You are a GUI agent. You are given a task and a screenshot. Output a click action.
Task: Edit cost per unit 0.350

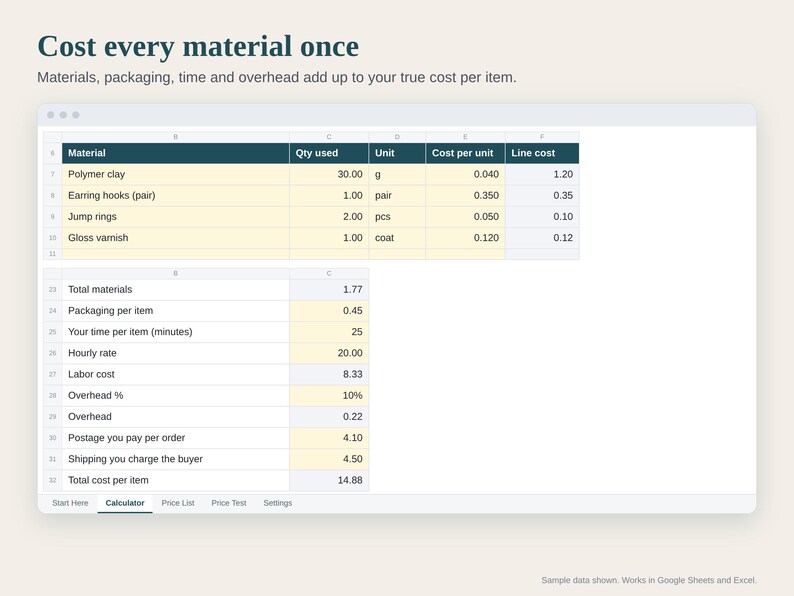click(x=465, y=195)
